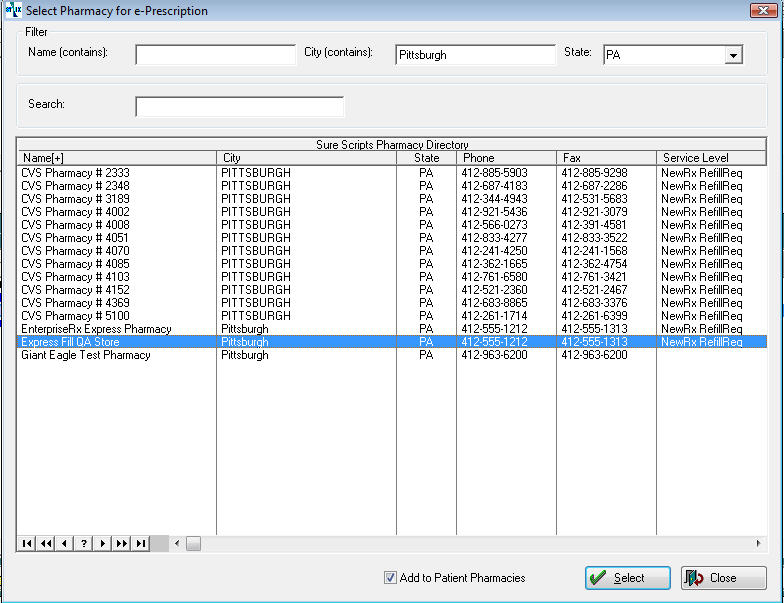This screenshot has width=784, height=603.
Task: Click the Select button
Action: click(x=628, y=578)
